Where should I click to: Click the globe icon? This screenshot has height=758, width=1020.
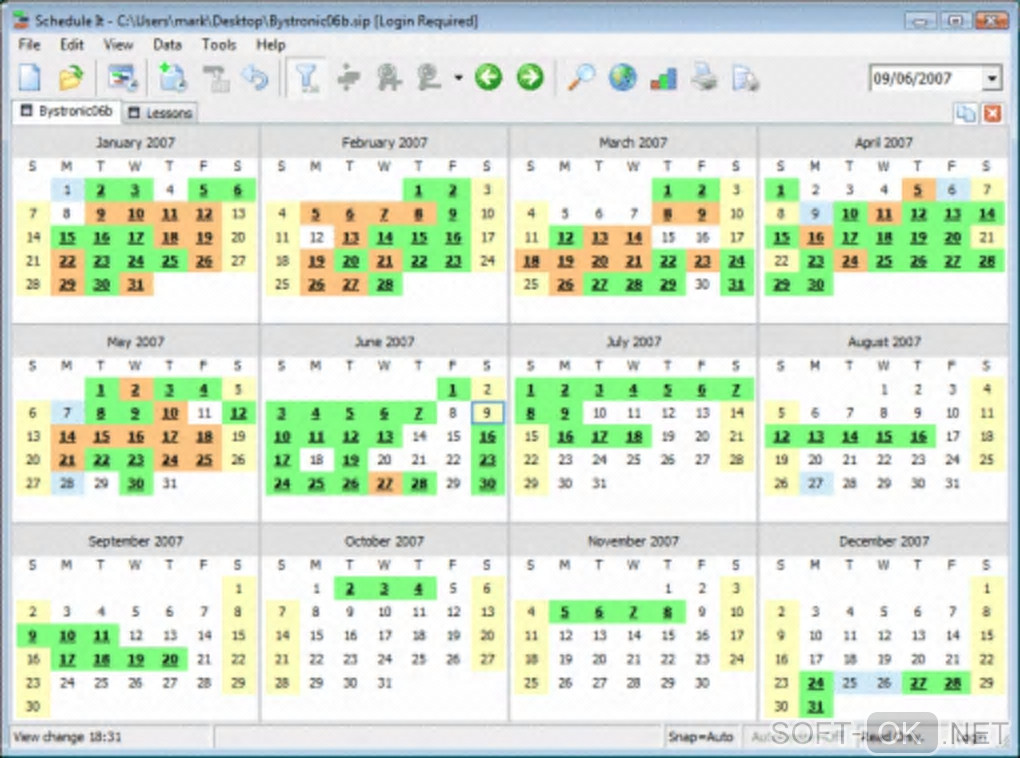tap(623, 78)
